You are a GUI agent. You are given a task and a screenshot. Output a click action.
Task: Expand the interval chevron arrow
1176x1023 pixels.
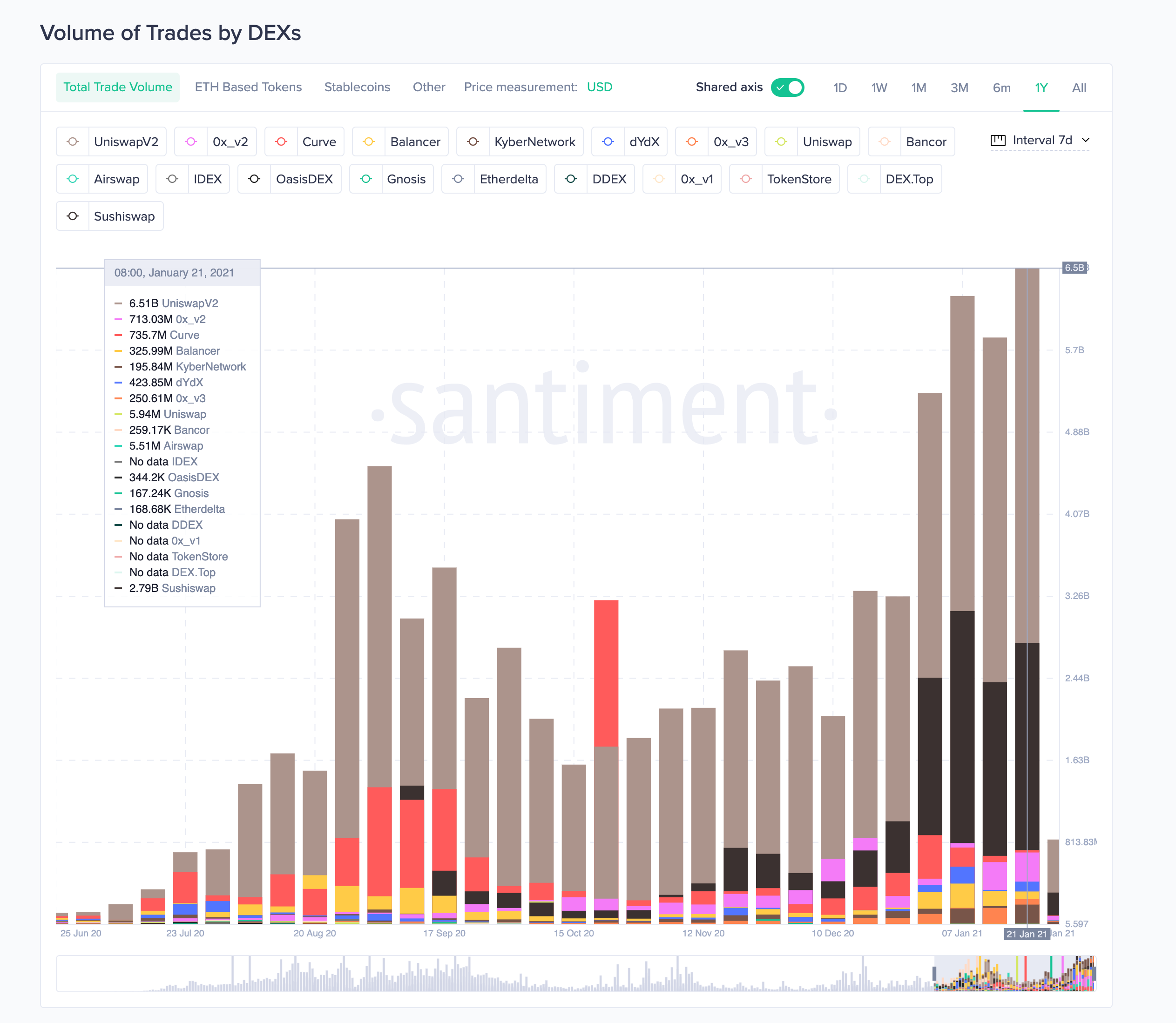tap(1086, 141)
